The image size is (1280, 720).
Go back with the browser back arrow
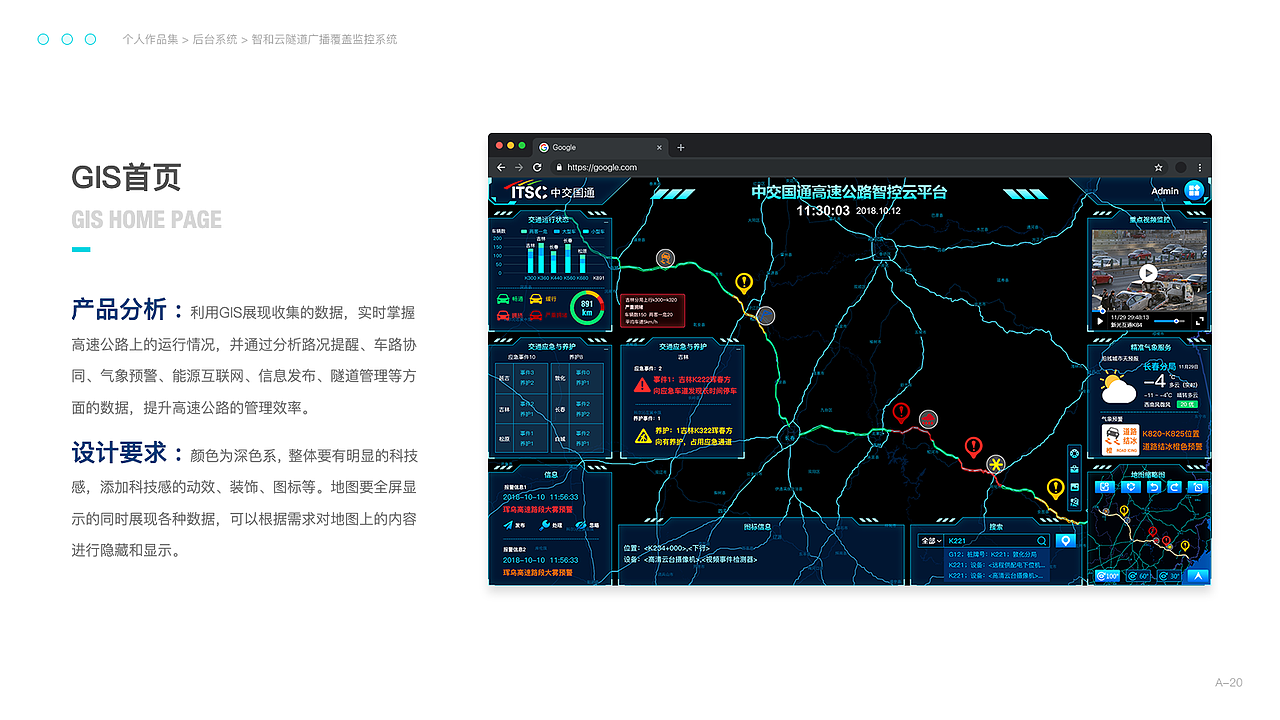499,167
